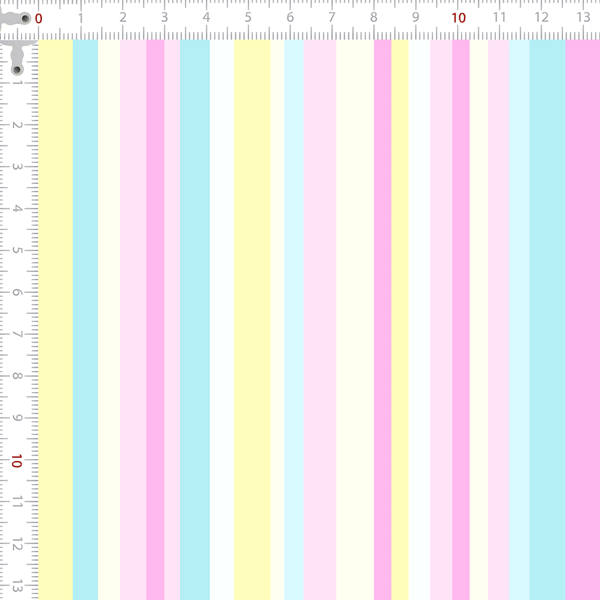Image resolution: width=600 pixels, height=600 pixels.
Task: Select the bright pink stripe under ruler mark 8
Action: click(x=382, y=320)
